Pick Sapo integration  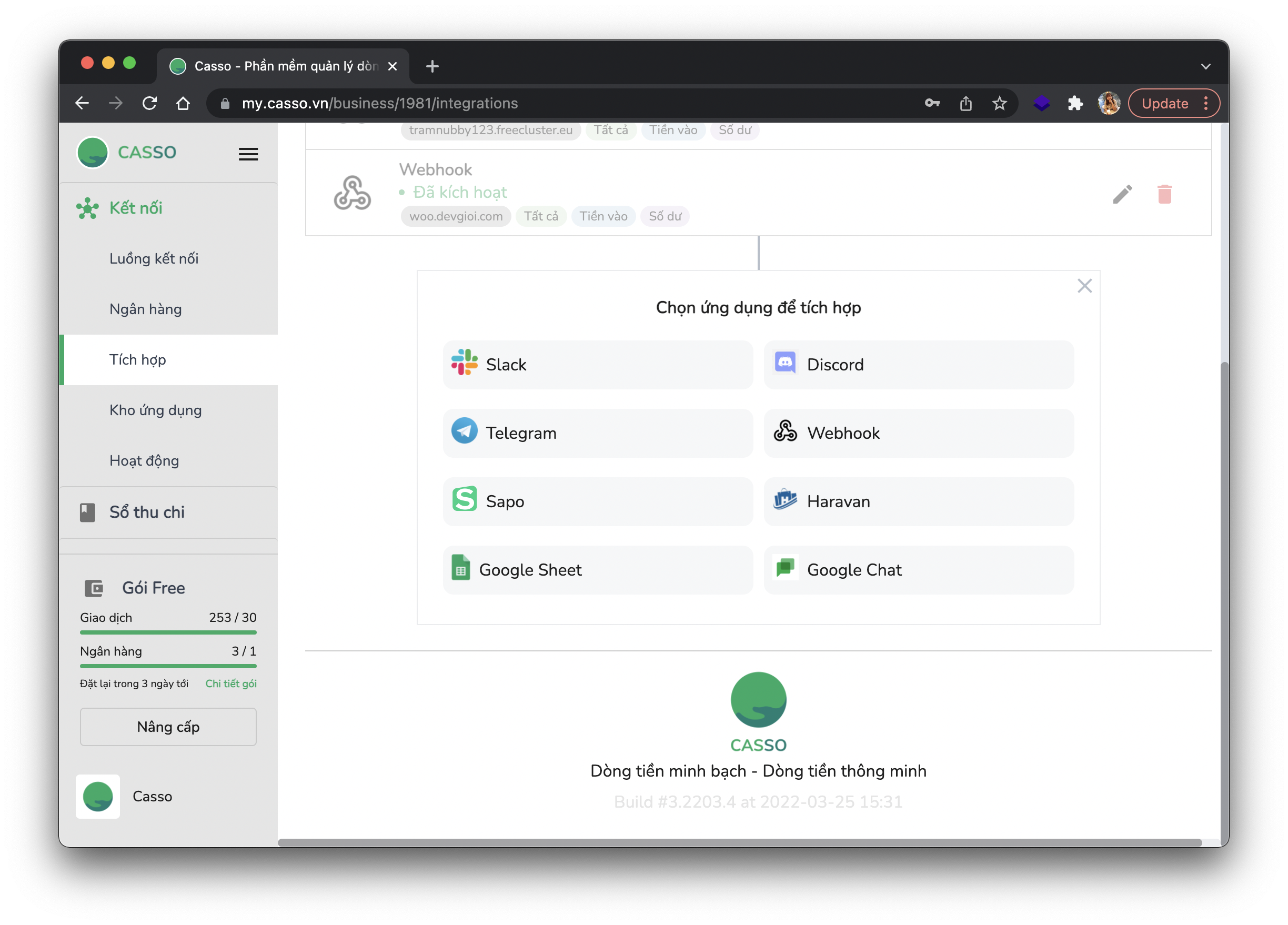coord(597,501)
